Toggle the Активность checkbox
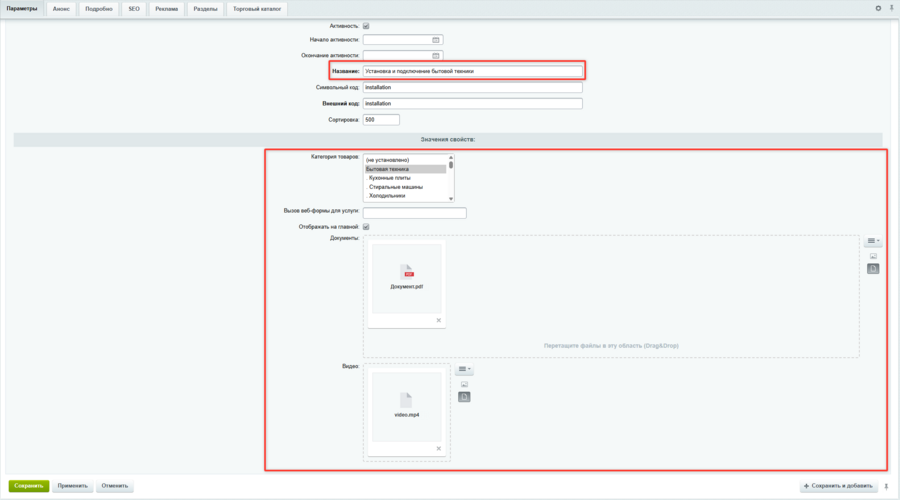The image size is (900, 500). [366, 26]
